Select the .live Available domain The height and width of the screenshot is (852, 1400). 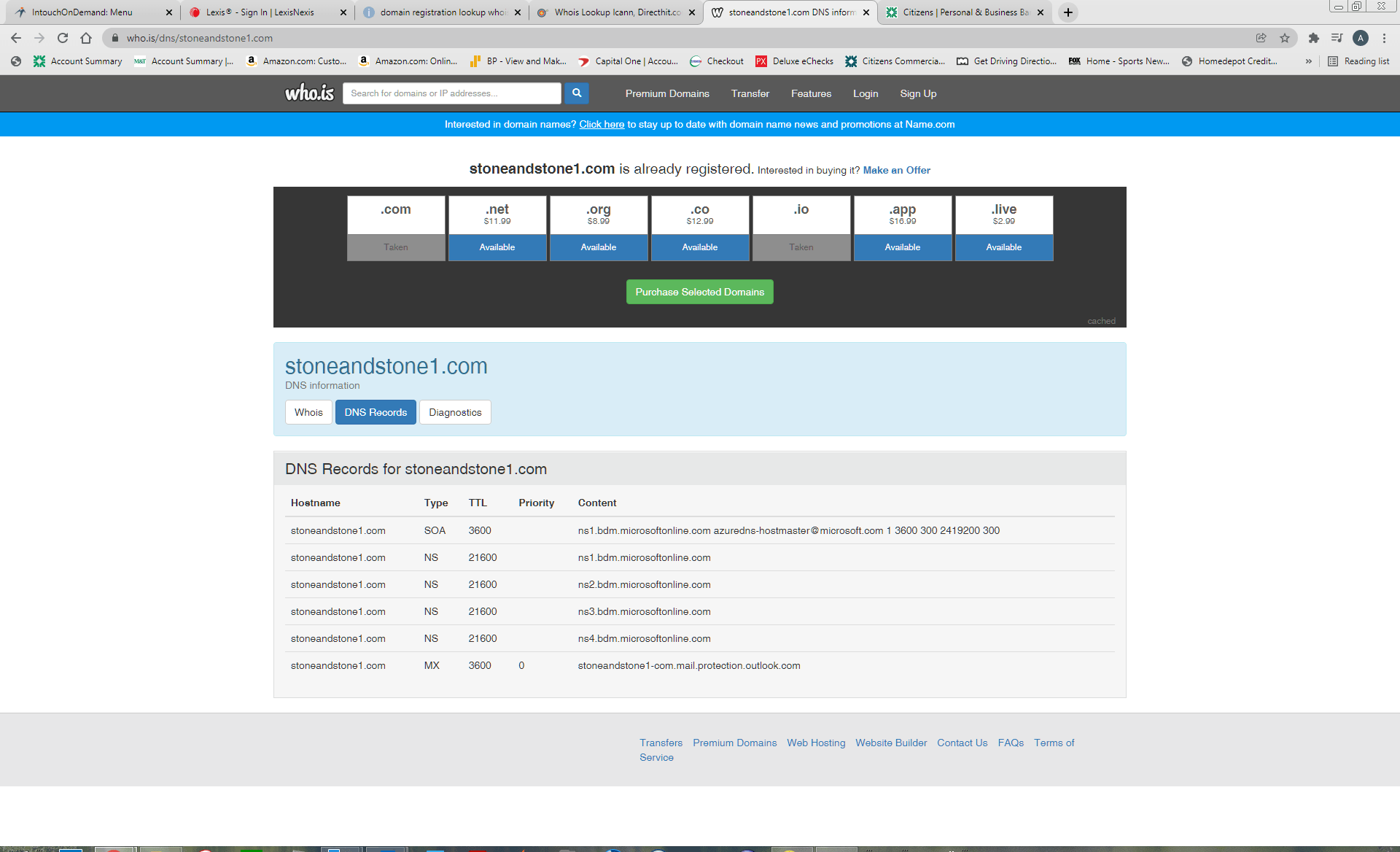pyautogui.click(x=1004, y=247)
